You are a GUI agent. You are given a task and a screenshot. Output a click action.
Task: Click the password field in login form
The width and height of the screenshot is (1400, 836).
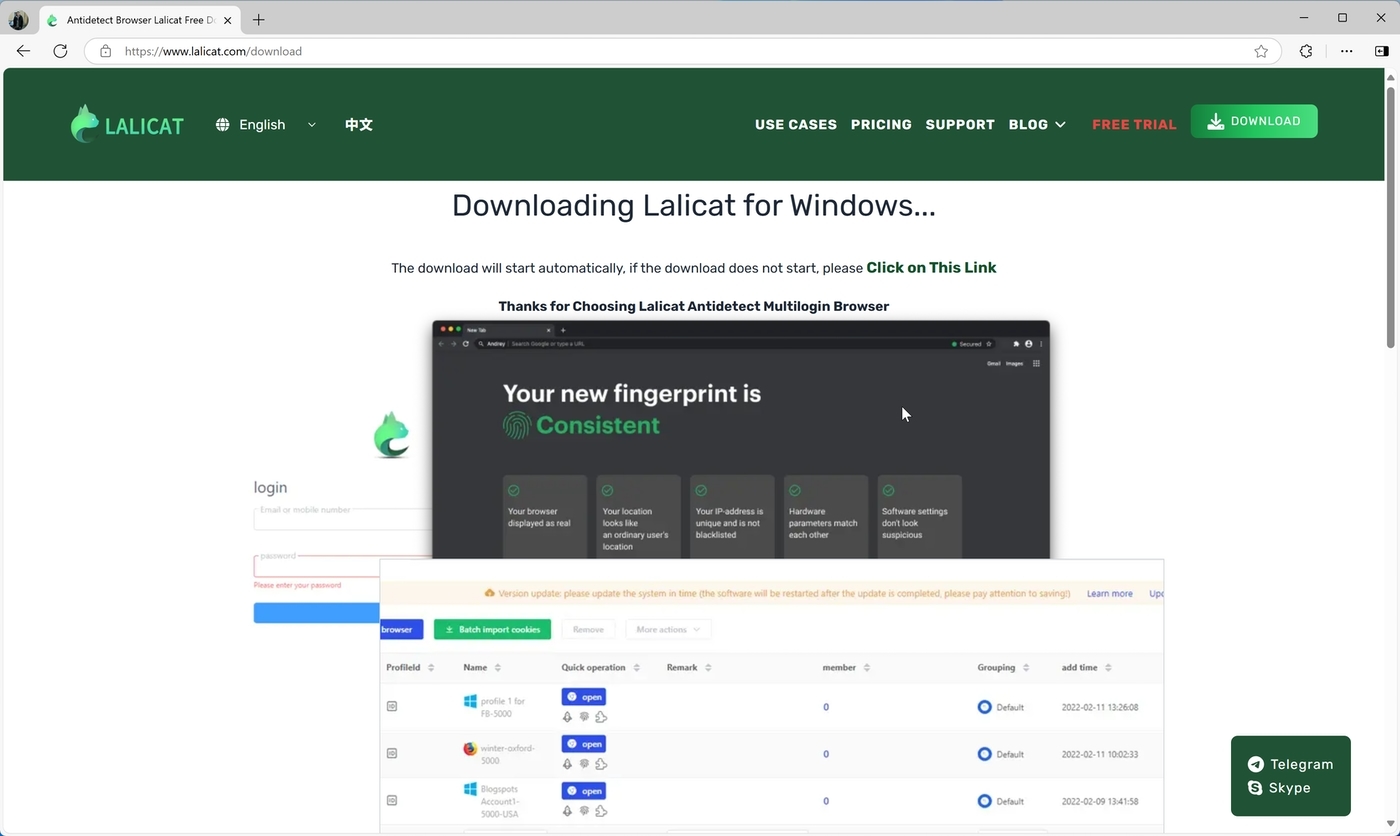pyautogui.click(x=342, y=566)
